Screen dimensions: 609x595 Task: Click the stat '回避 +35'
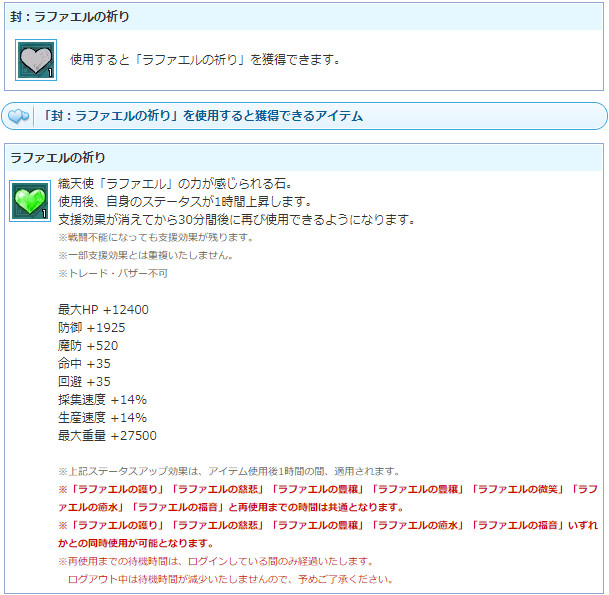[x=84, y=381]
